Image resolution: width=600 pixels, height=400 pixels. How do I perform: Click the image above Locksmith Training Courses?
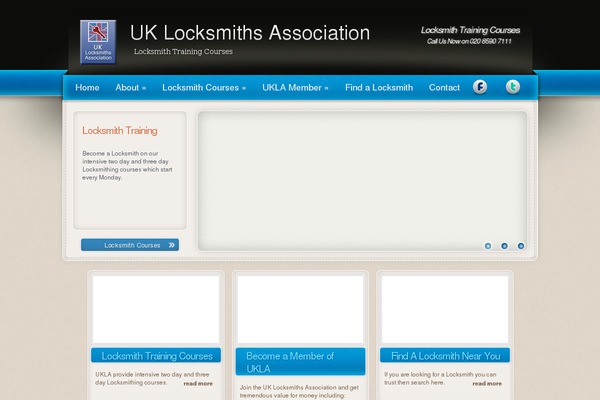click(x=156, y=309)
